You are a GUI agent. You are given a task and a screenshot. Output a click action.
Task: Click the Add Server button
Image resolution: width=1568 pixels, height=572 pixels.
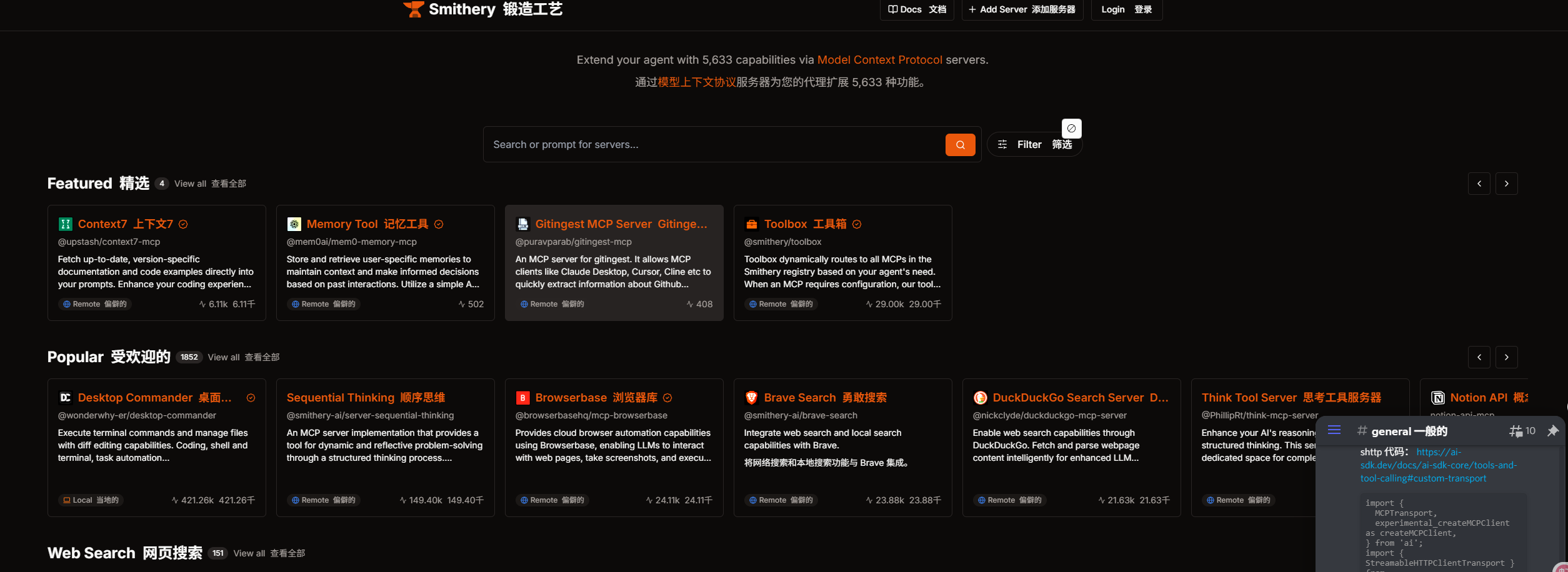pos(1022,9)
